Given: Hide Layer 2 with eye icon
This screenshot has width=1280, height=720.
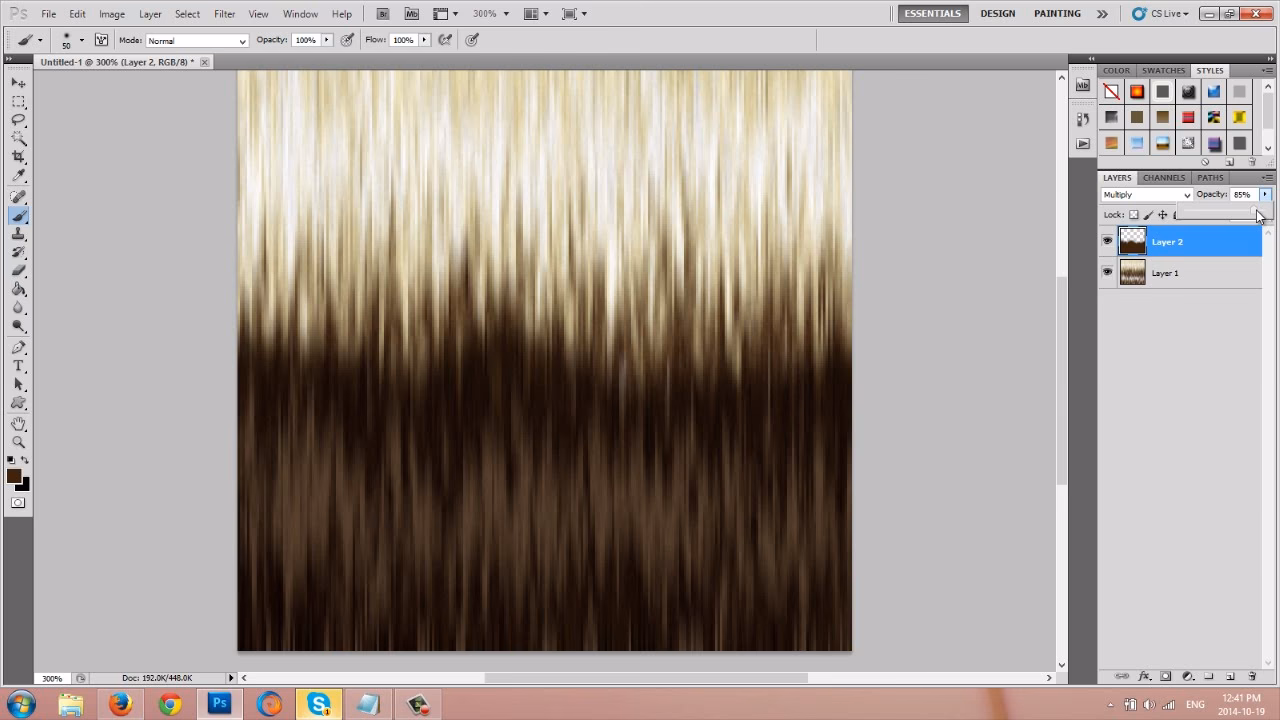Looking at the screenshot, I should pos(1107,241).
